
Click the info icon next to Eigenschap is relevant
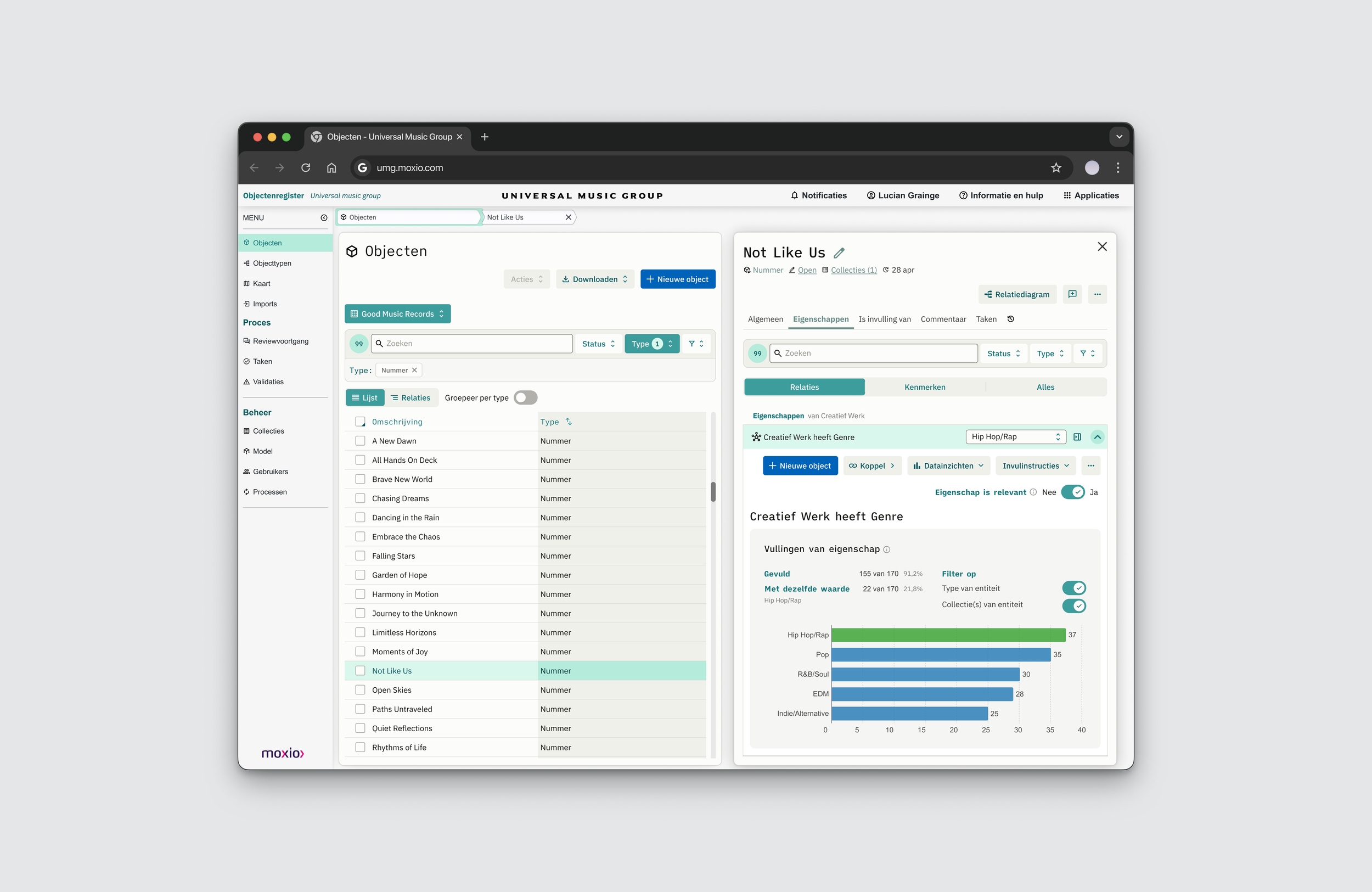pyautogui.click(x=1033, y=492)
